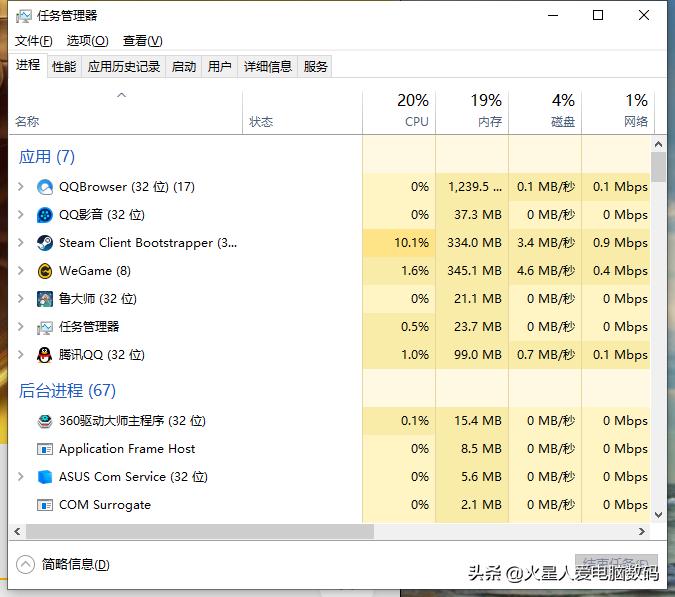Expand the QQ影音 process group

click(x=20, y=214)
